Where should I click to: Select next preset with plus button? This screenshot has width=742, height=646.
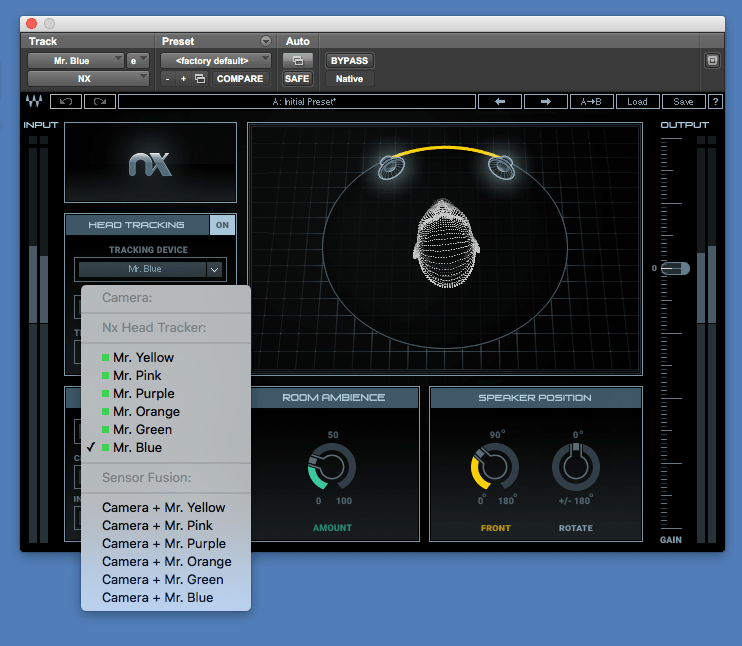click(x=184, y=79)
